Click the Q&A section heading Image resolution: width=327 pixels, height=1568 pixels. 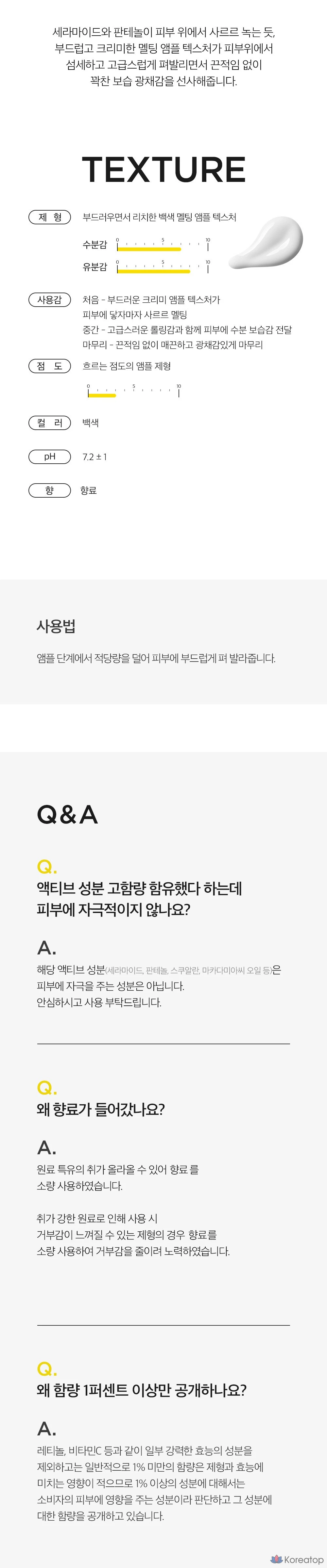(x=67, y=814)
